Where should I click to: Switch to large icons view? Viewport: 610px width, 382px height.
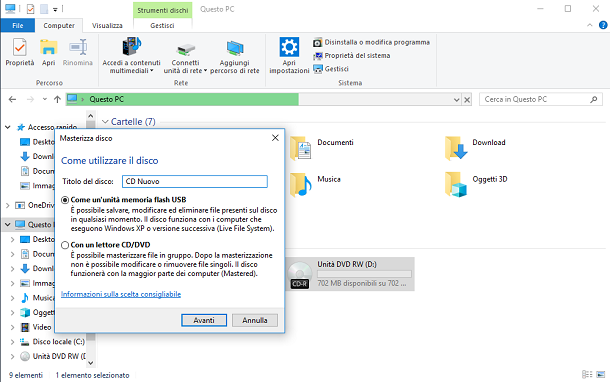point(601,375)
